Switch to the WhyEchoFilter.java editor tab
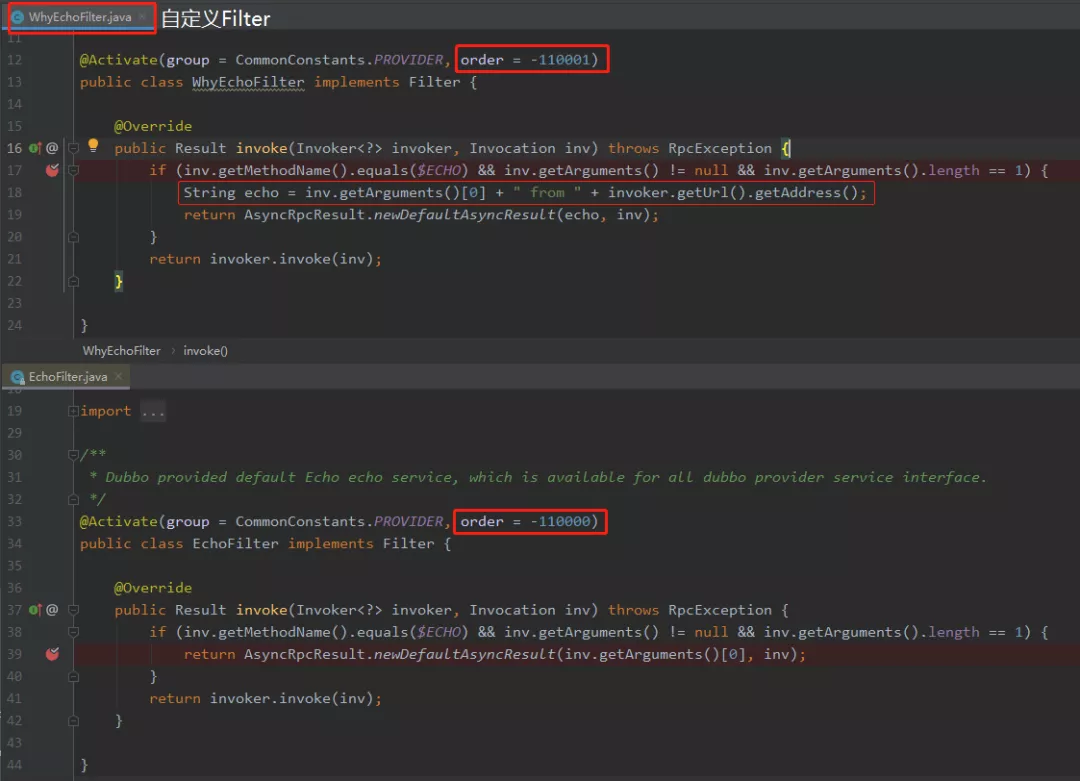The width and height of the screenshot is (1080, 781). pyautogui.click(x=80, y=17)
